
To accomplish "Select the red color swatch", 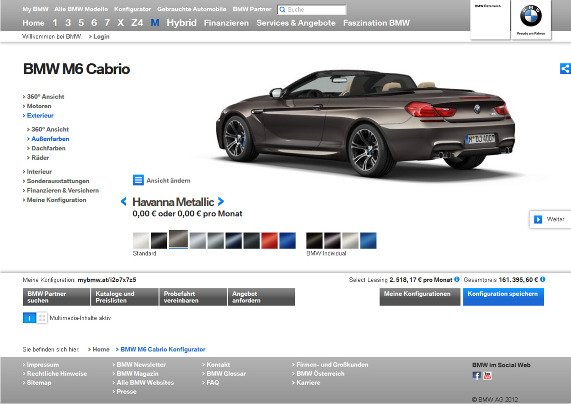I will click(269, 241).
